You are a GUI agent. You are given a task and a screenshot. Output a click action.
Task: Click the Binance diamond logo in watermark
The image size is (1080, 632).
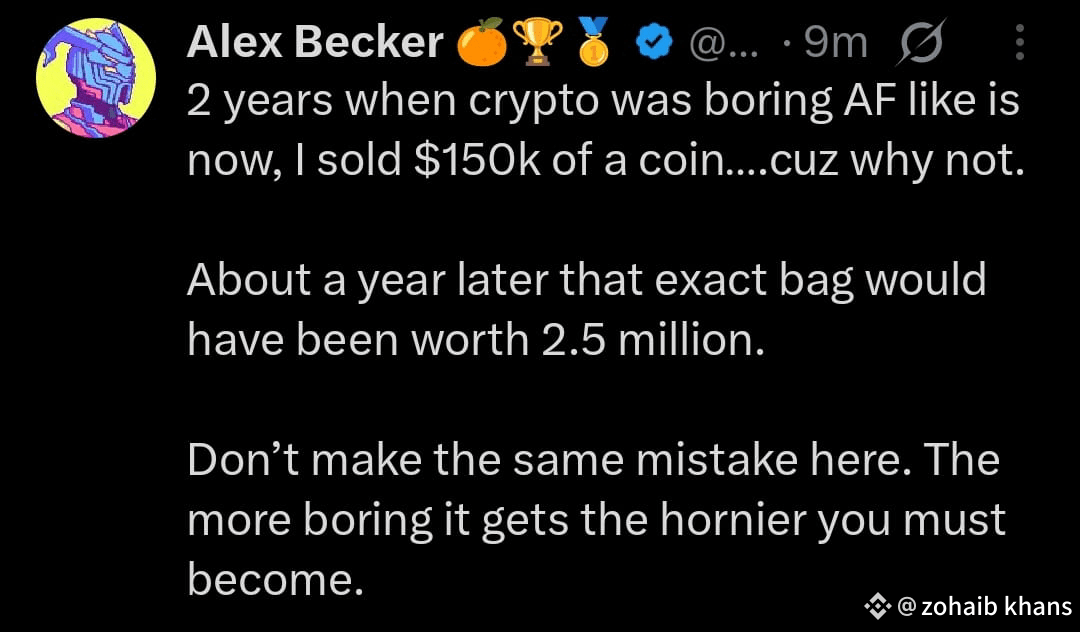878,606
